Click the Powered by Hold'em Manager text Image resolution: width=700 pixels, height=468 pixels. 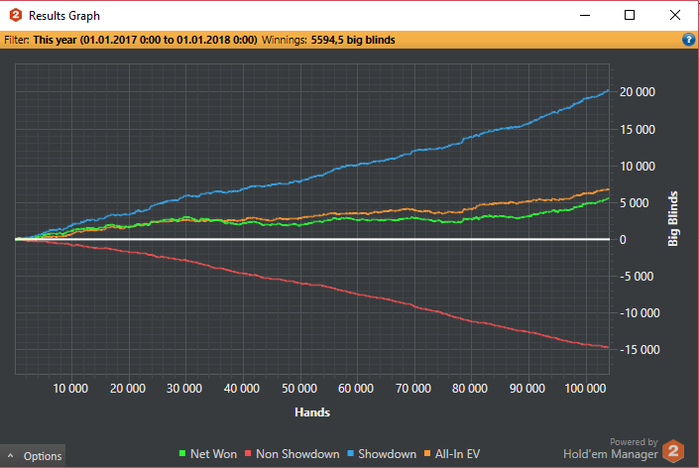pos(610,449)
